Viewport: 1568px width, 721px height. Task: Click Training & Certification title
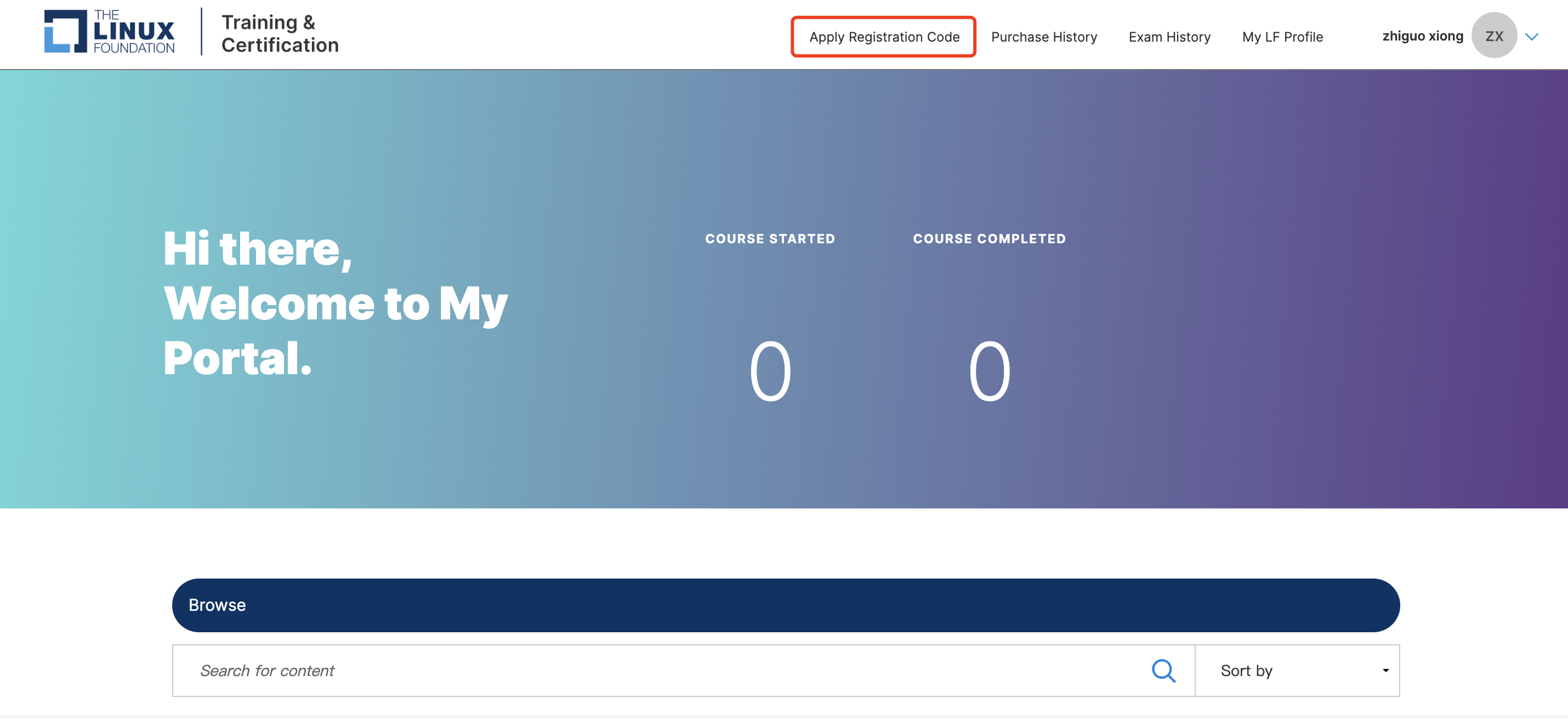click(280, 33)
